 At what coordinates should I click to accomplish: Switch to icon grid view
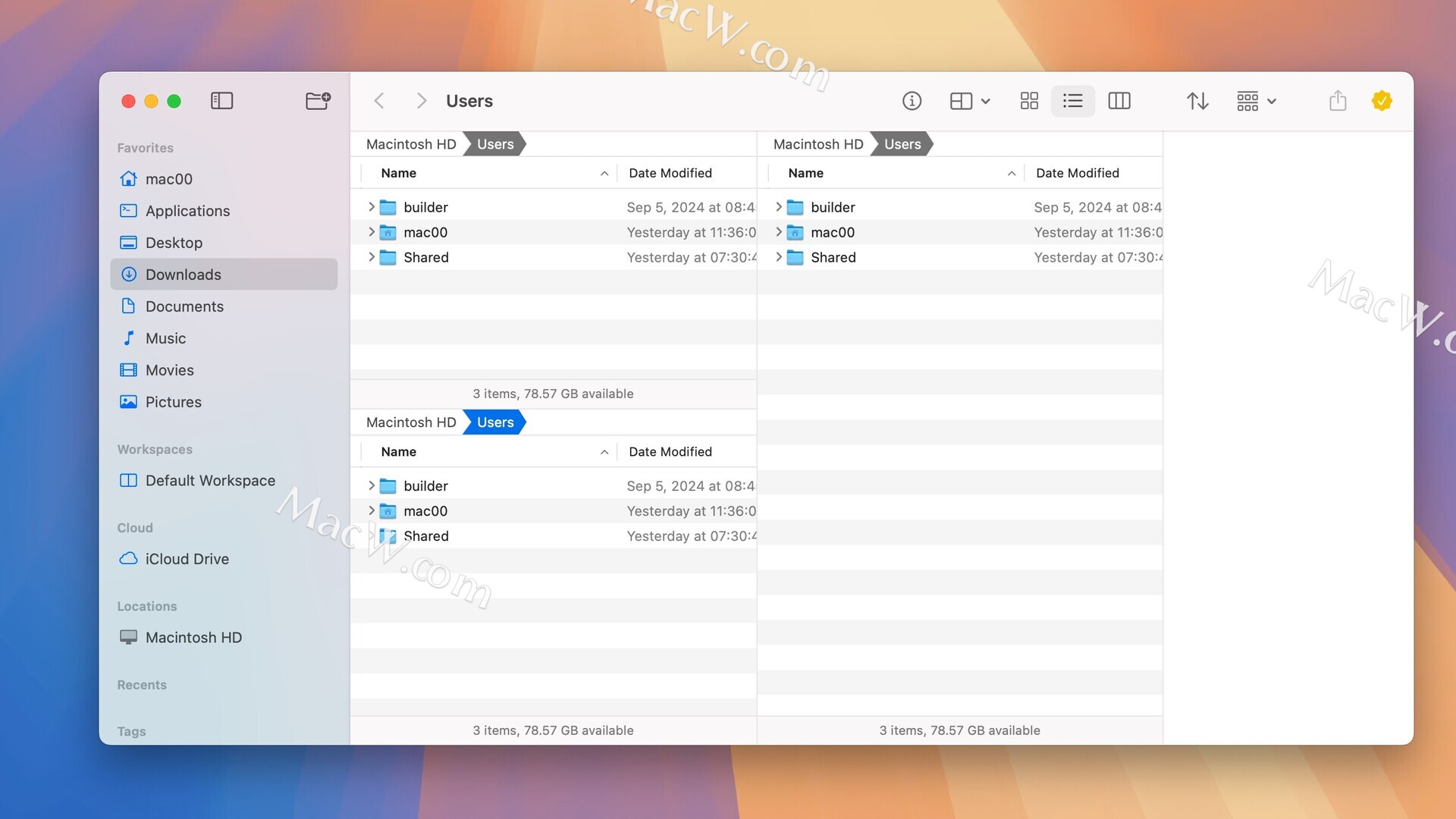[1029, 101]
